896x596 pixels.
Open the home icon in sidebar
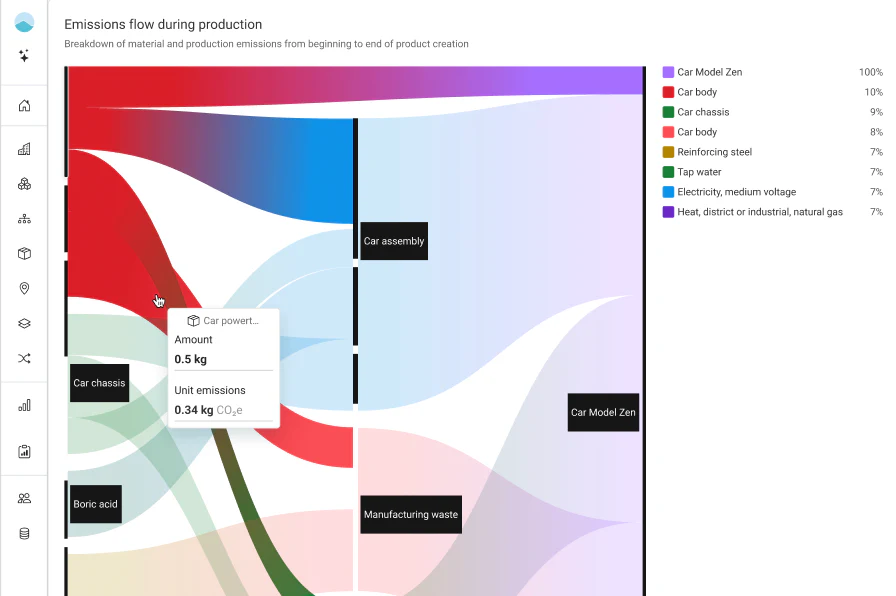(24, 106)
